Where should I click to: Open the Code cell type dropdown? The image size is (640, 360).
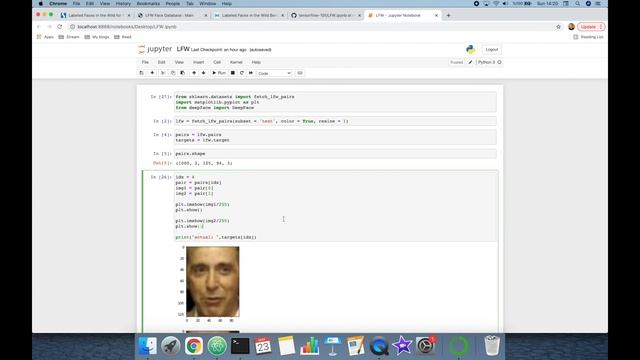[x=274, y=73]
